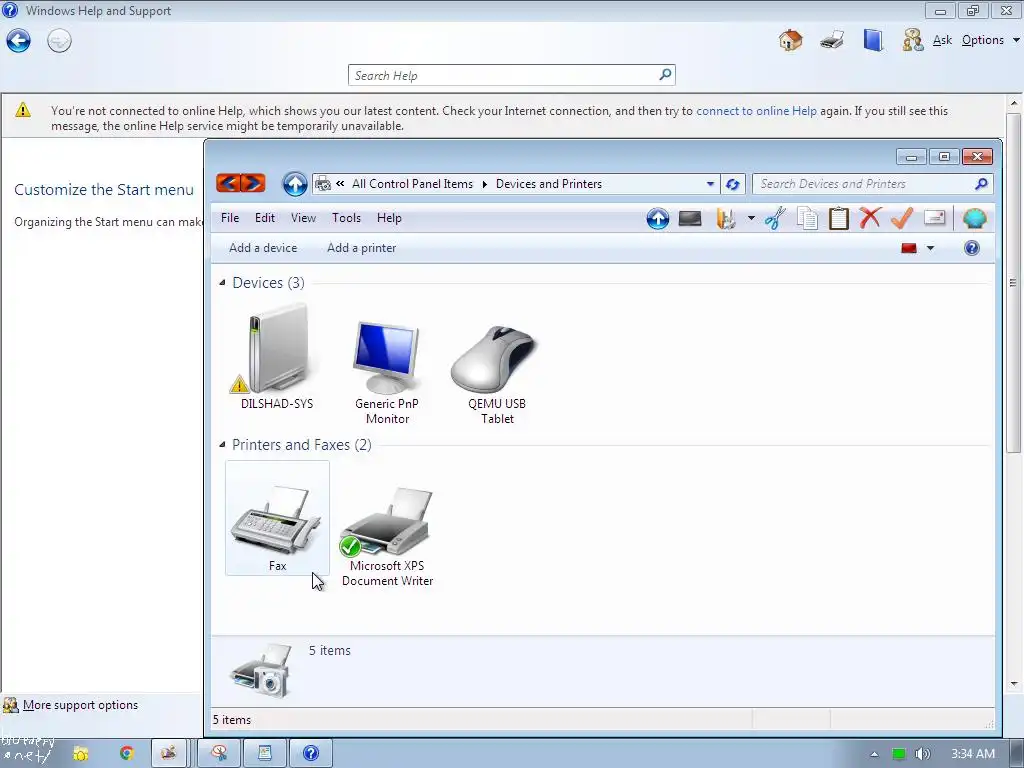Click Add a device
This screenshot has height=768, width=1024.
pyautogui.click(x=263, y=248)
